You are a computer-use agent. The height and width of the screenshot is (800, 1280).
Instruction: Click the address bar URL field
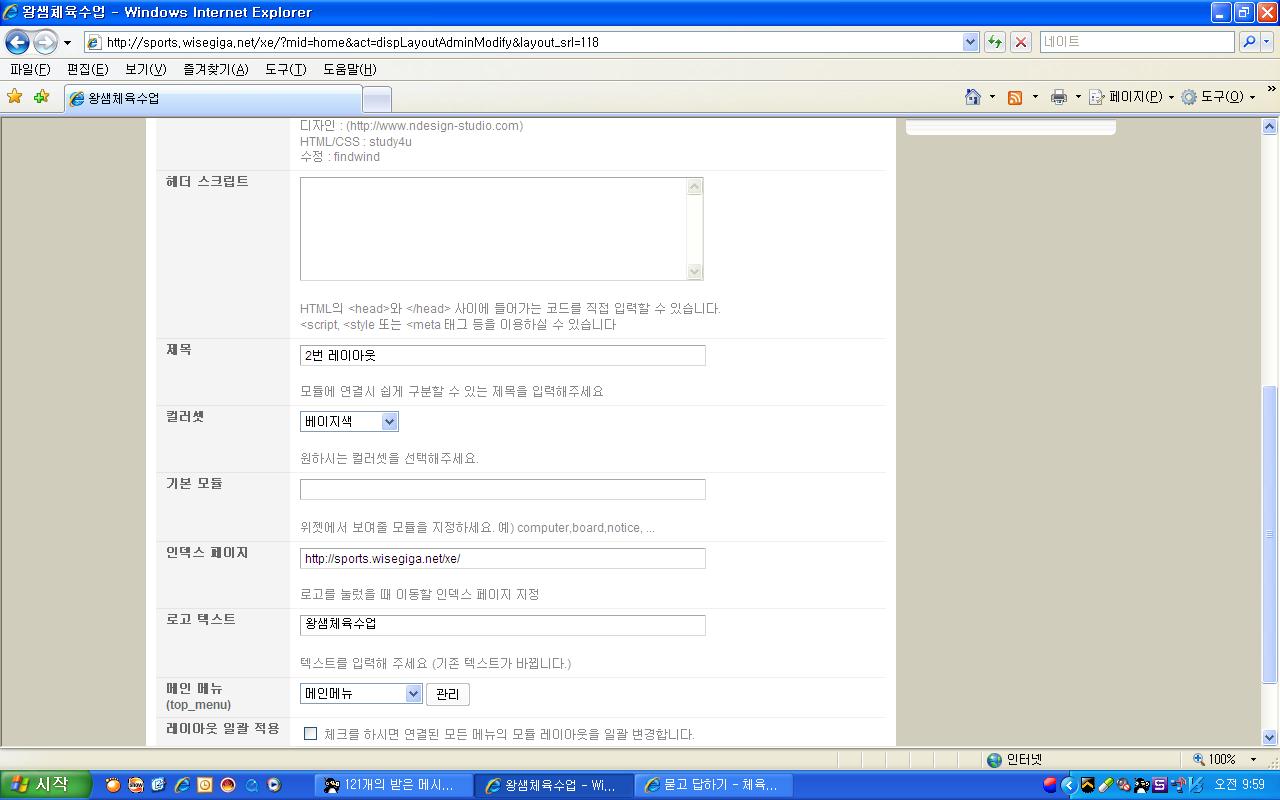532,42
